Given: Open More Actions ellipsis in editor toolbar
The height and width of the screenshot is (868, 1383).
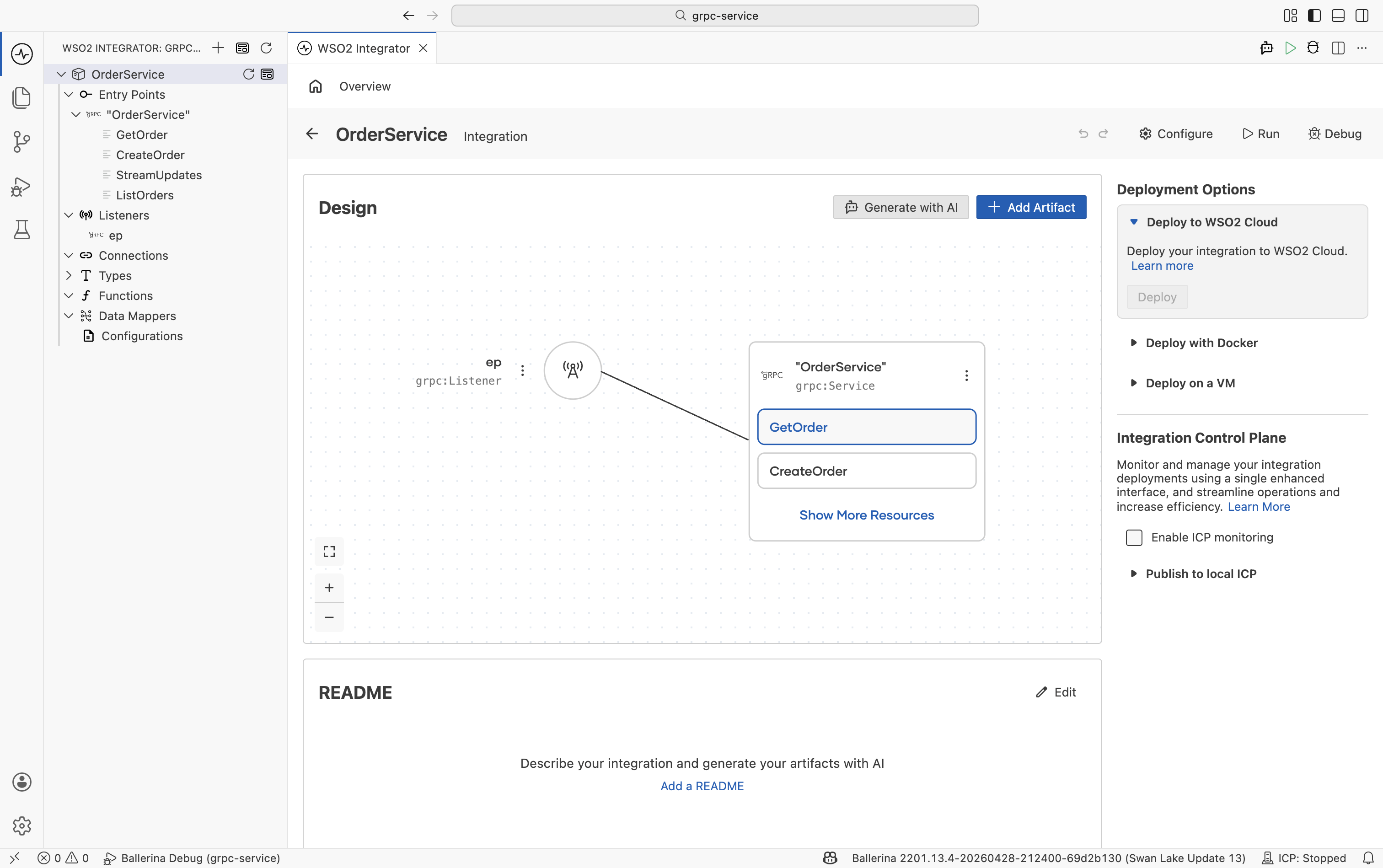Looking at the screenshot, I should coord(1362,48).
